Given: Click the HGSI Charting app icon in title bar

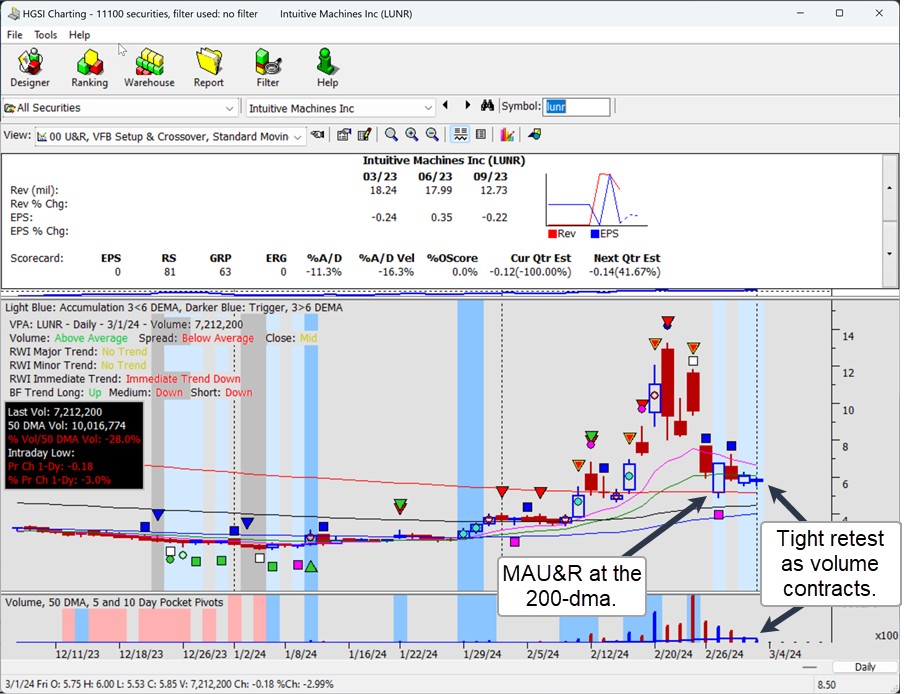Looking at the screenshot, I should (13, 13).
